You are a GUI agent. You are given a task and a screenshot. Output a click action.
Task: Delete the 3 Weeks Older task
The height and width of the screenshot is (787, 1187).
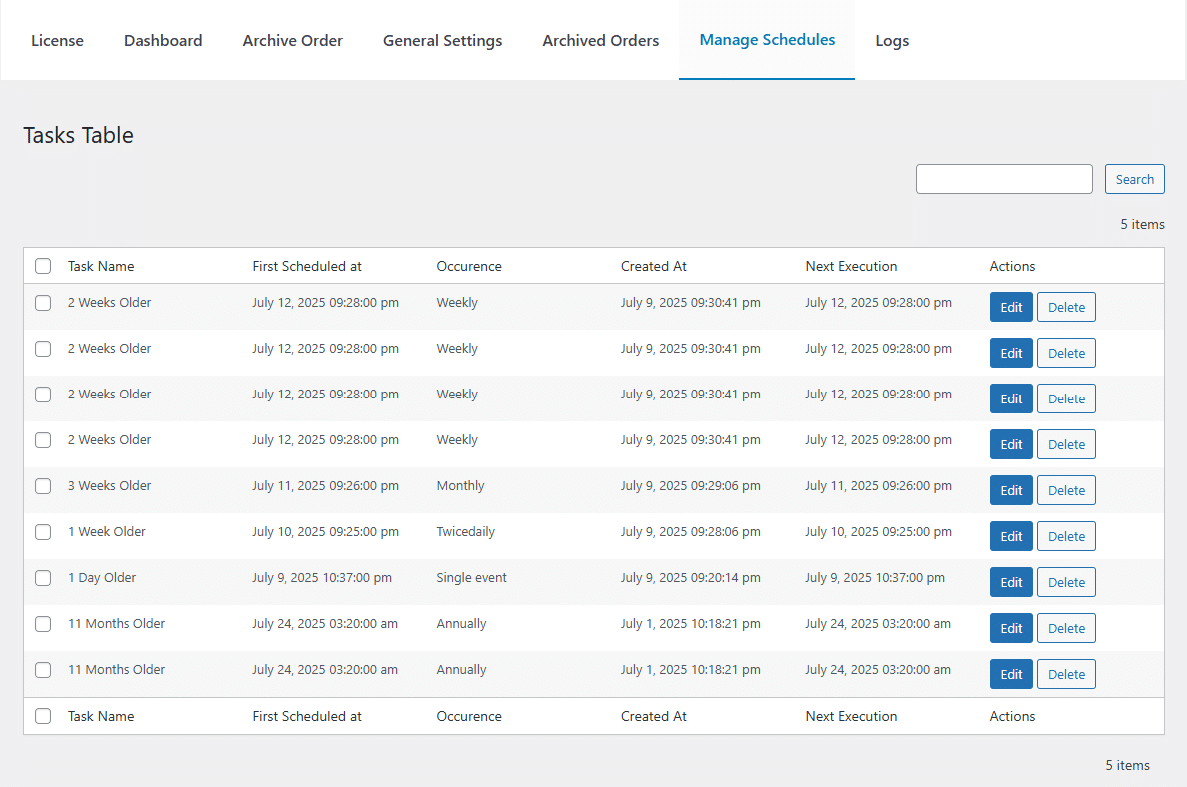pos(1067,490)
